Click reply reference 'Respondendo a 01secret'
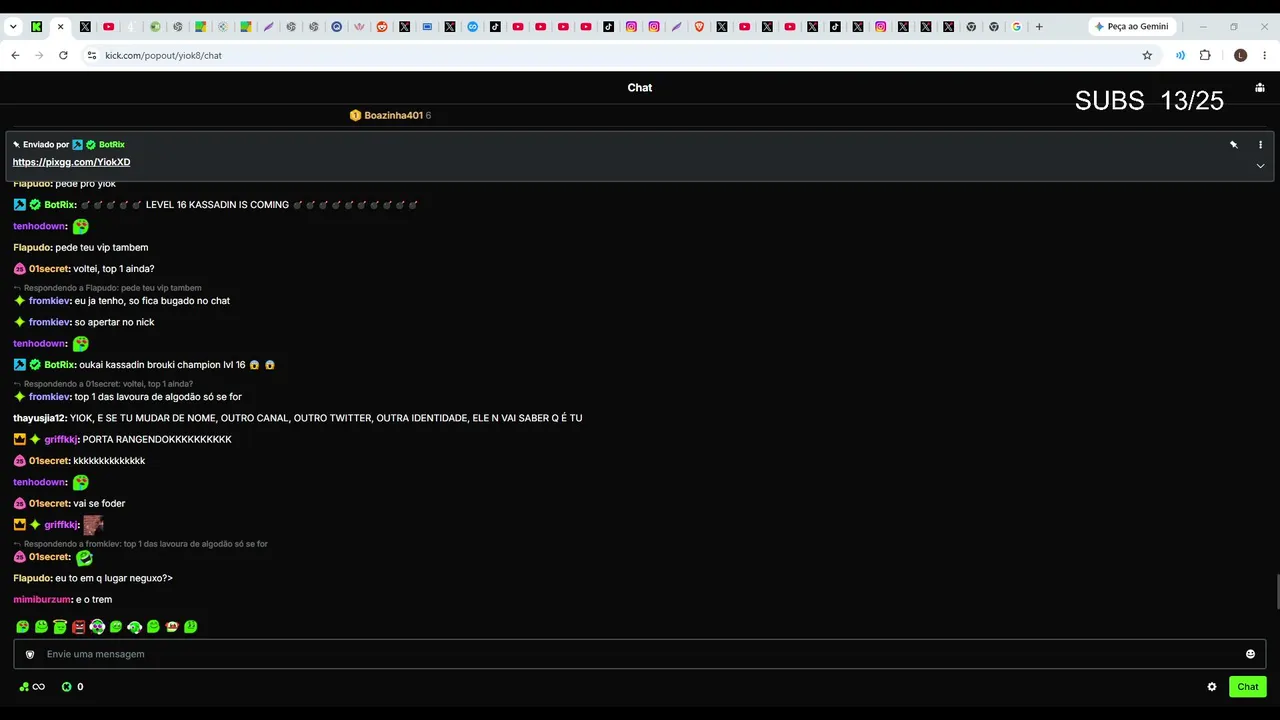The height and width of the screenshot is (720, 1280). coord(104,384)
